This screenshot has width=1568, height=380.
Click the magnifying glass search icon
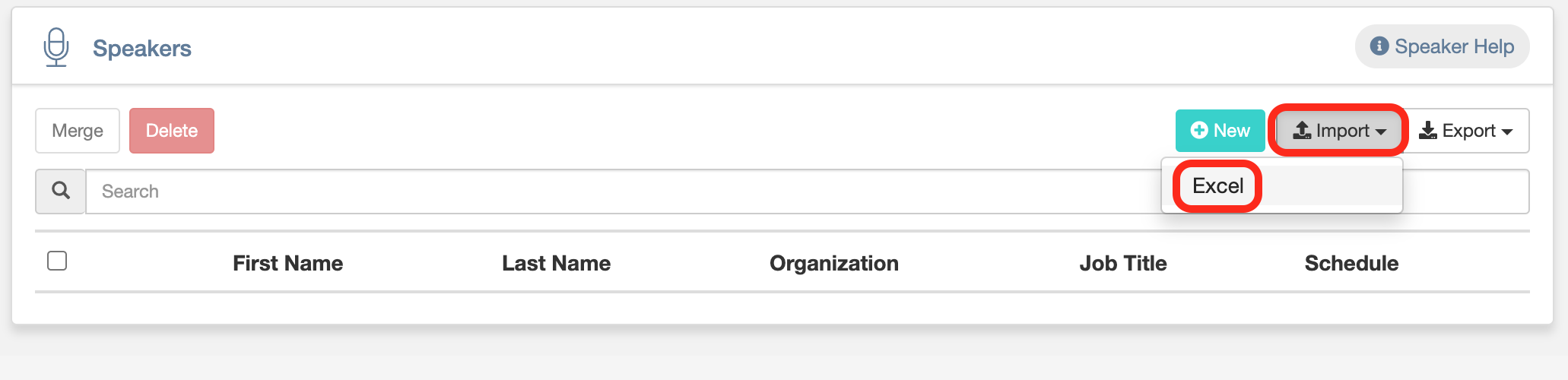click(x=61, y=191)
